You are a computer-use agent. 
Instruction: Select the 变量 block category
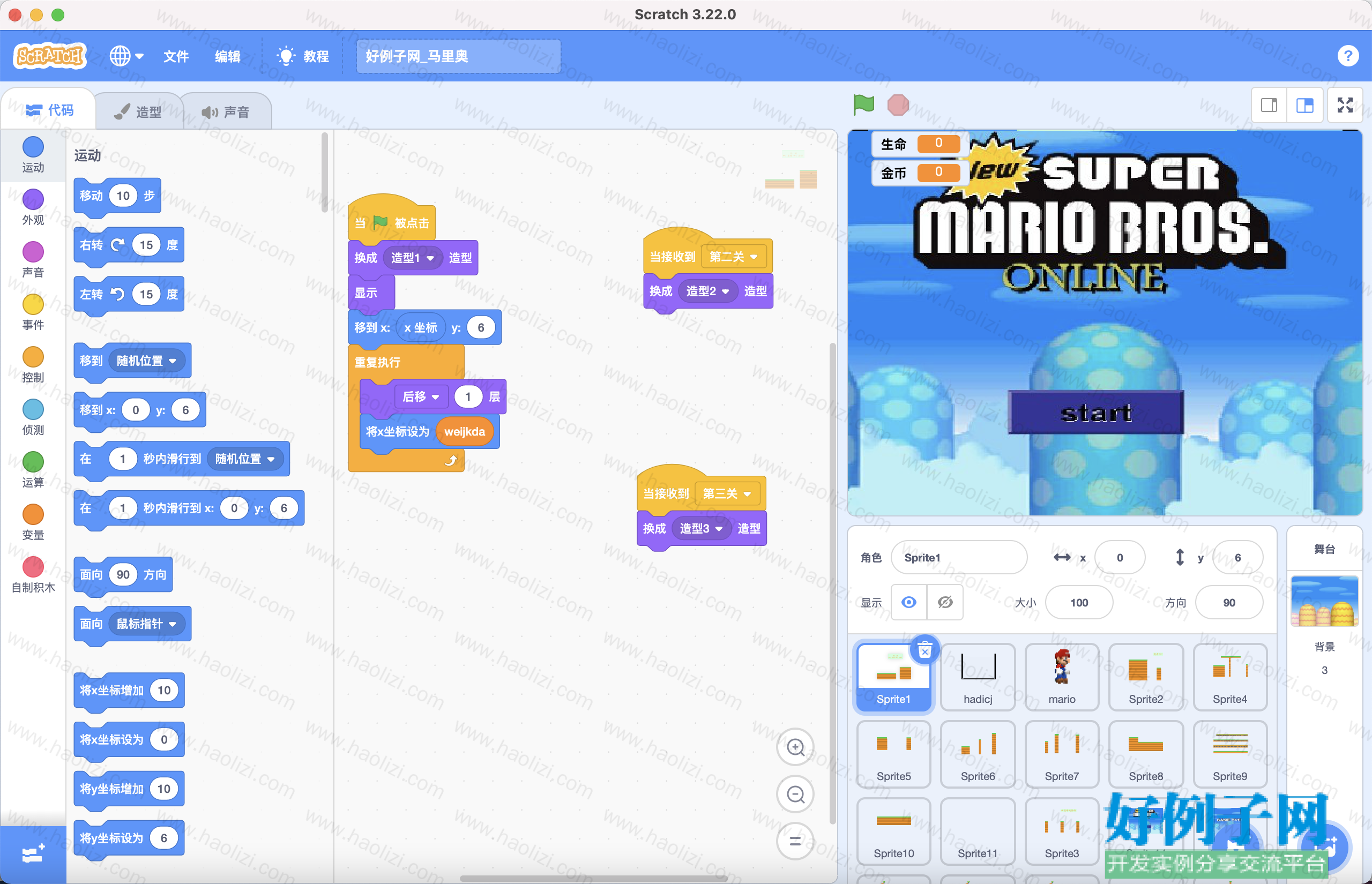[33, 522]
